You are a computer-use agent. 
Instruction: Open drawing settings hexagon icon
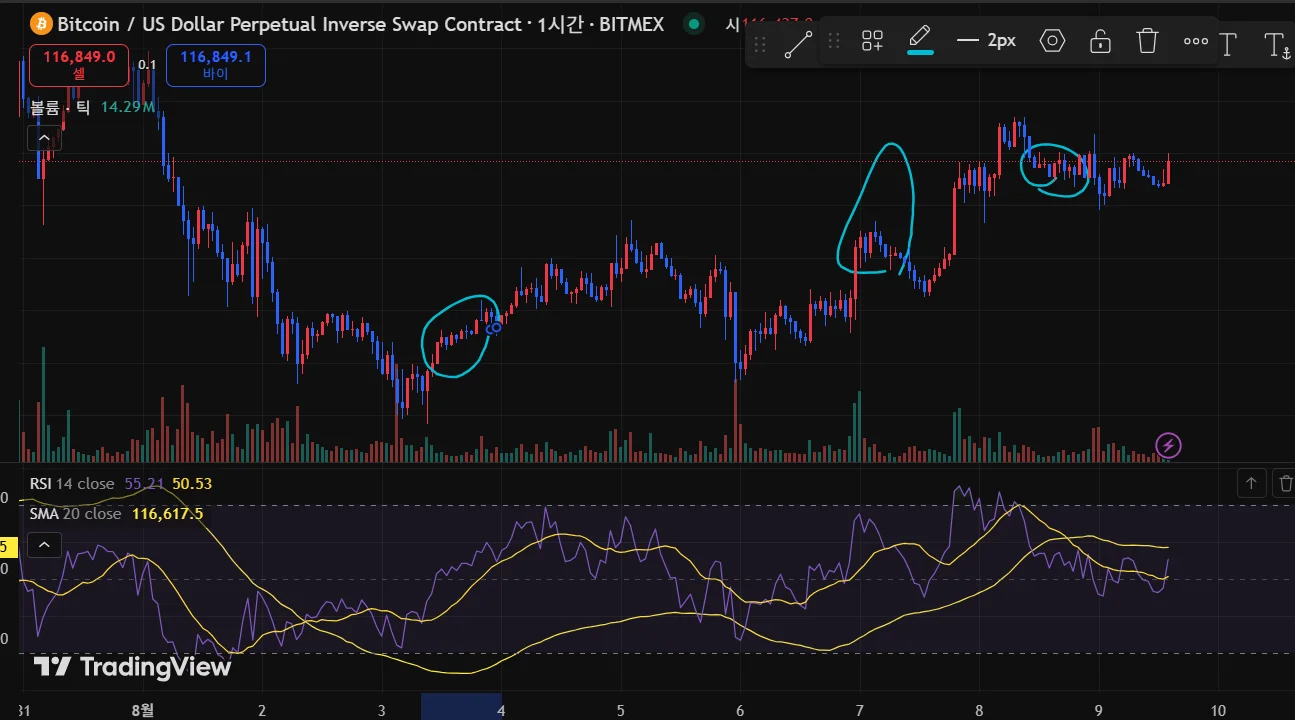click(x=1052, y=41)
